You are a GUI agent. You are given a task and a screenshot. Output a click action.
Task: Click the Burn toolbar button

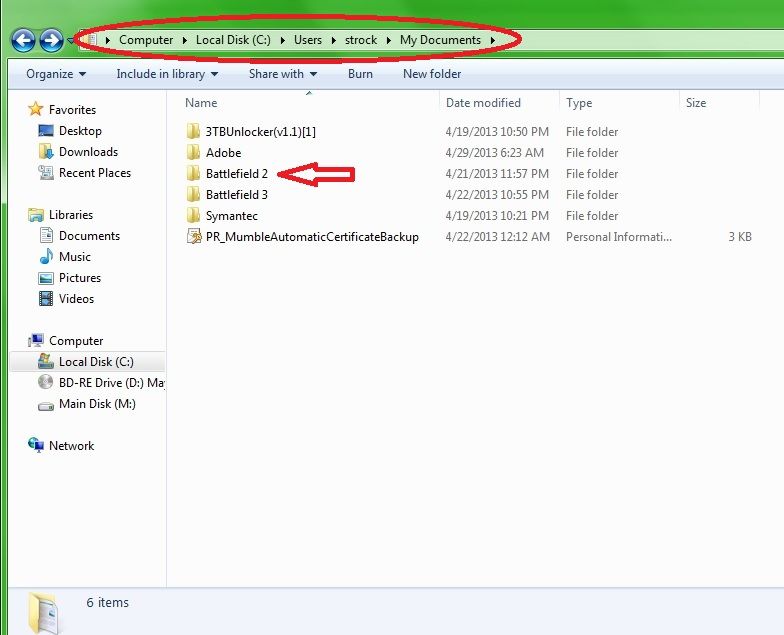(x=360, y=74)
